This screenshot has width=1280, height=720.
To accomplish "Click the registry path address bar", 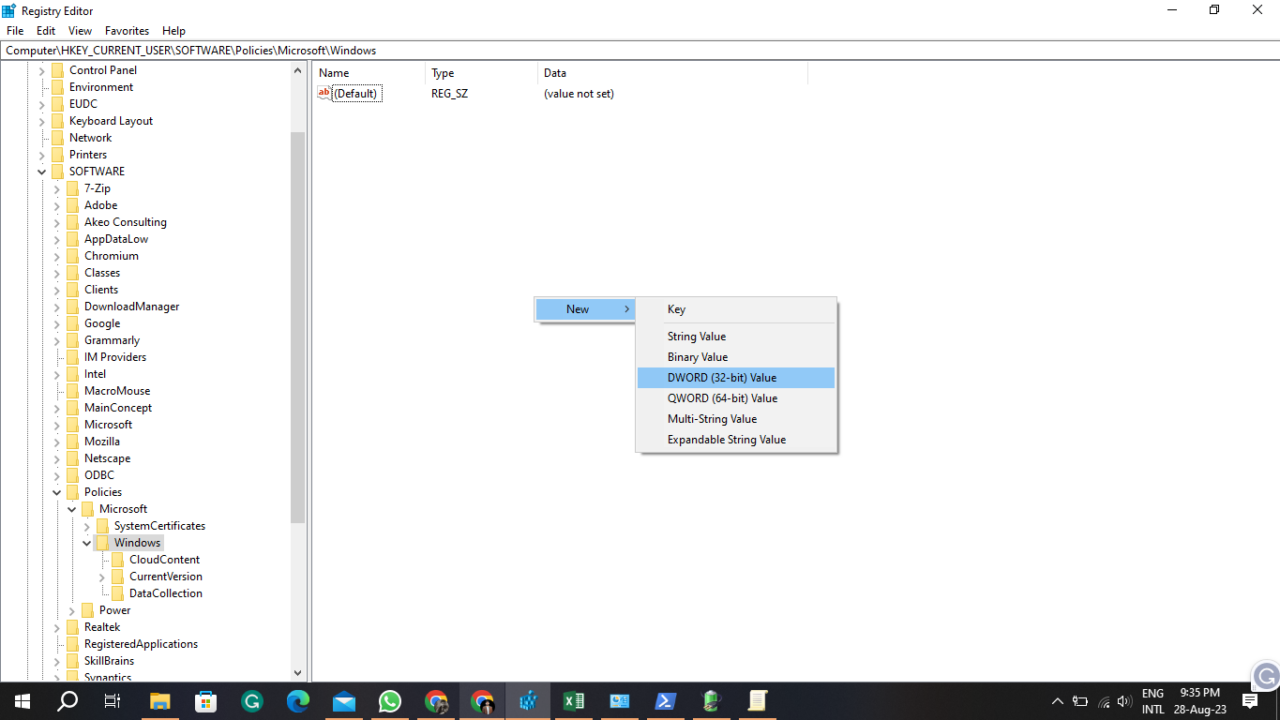I will (x=400, y=50).
